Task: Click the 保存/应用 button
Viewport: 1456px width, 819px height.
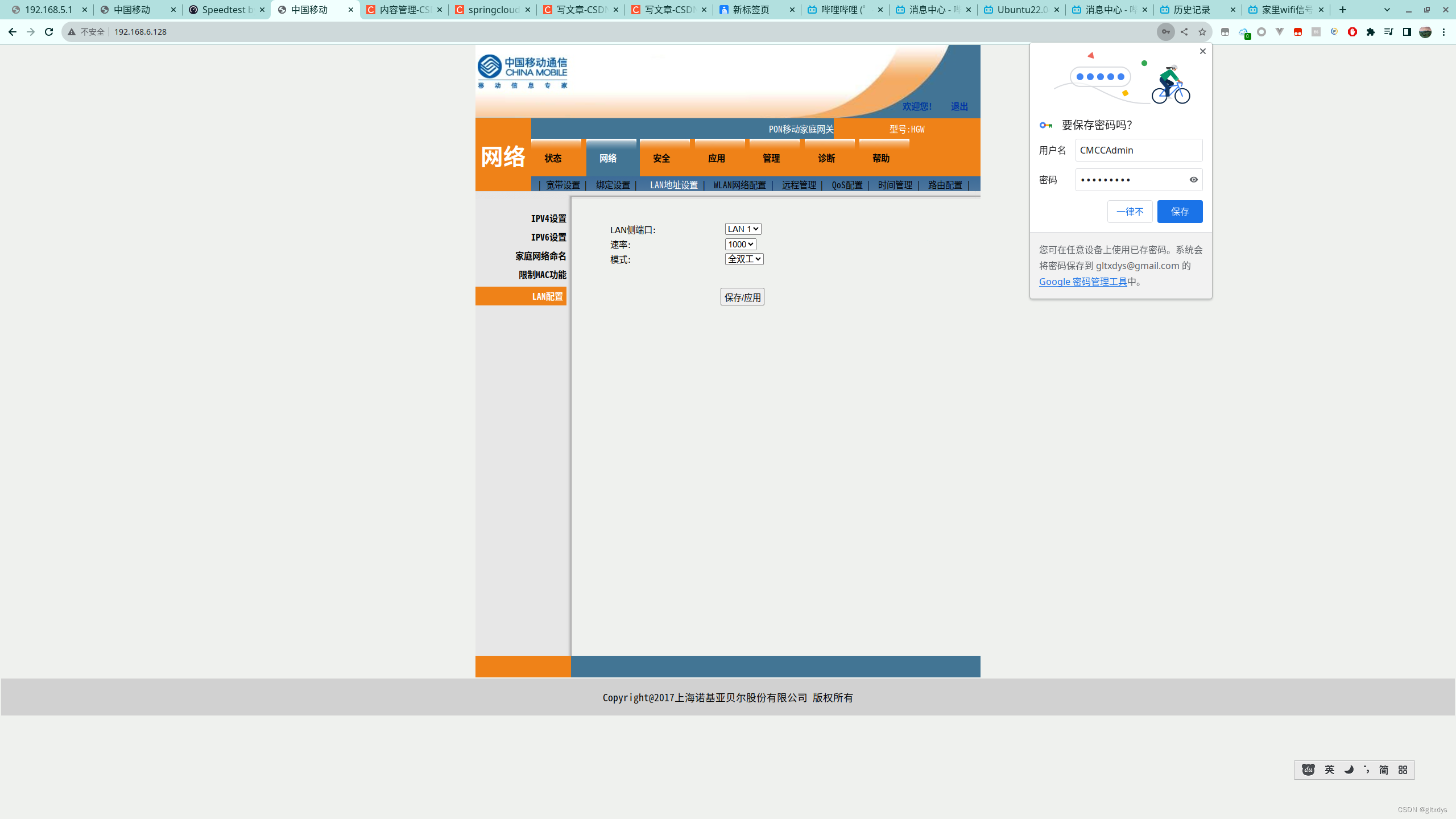Action: [x=742, y=297]
